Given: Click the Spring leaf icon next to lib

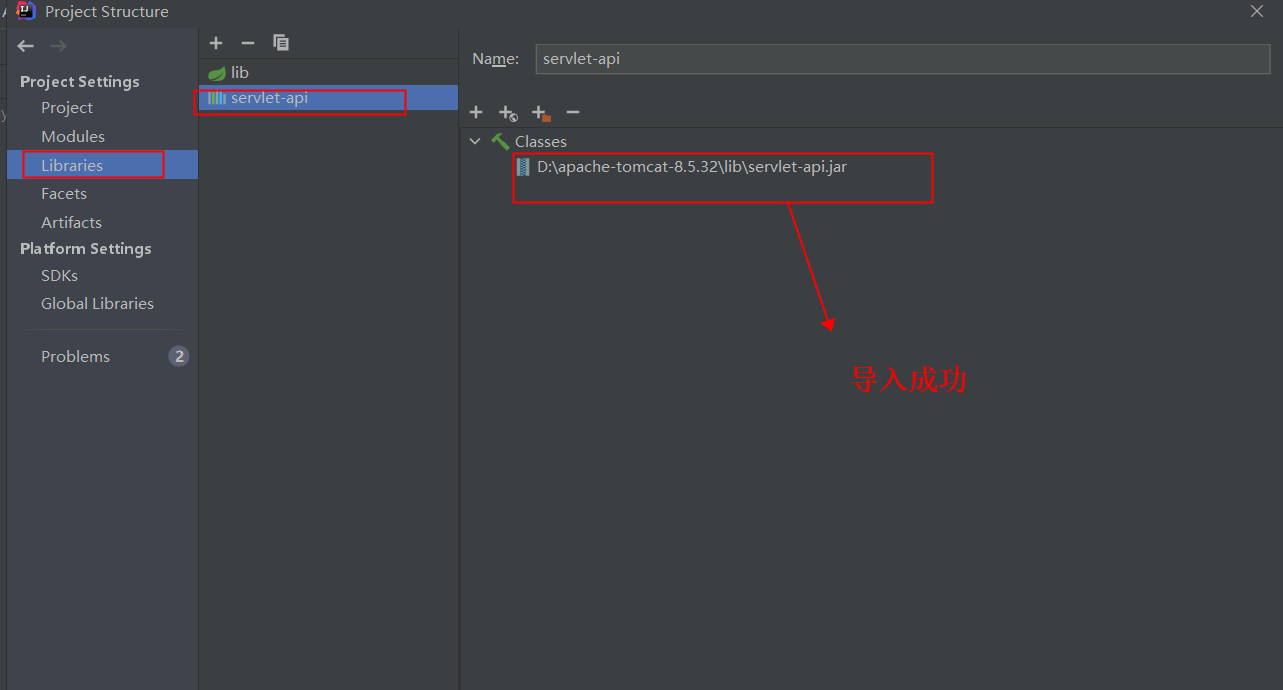Looking at the screenshot, I should click(x=216, y=73).
